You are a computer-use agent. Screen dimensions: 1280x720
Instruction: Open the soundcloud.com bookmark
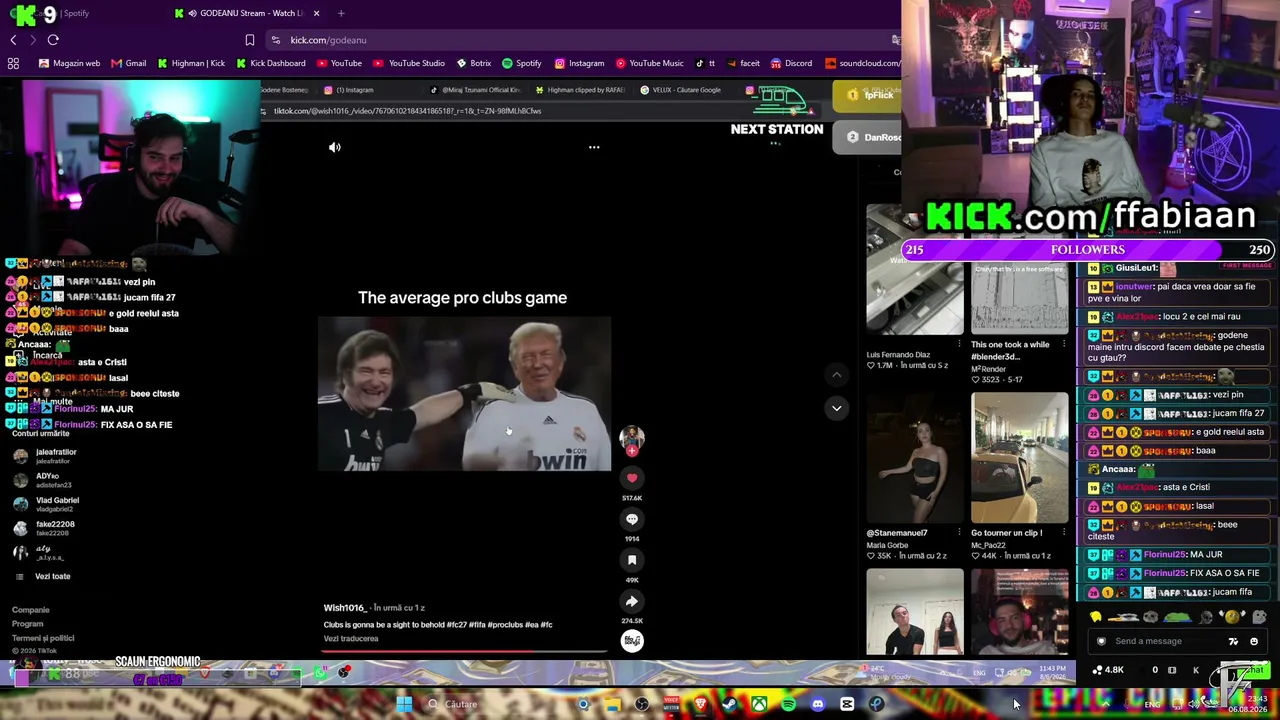(x=862, y=63)
